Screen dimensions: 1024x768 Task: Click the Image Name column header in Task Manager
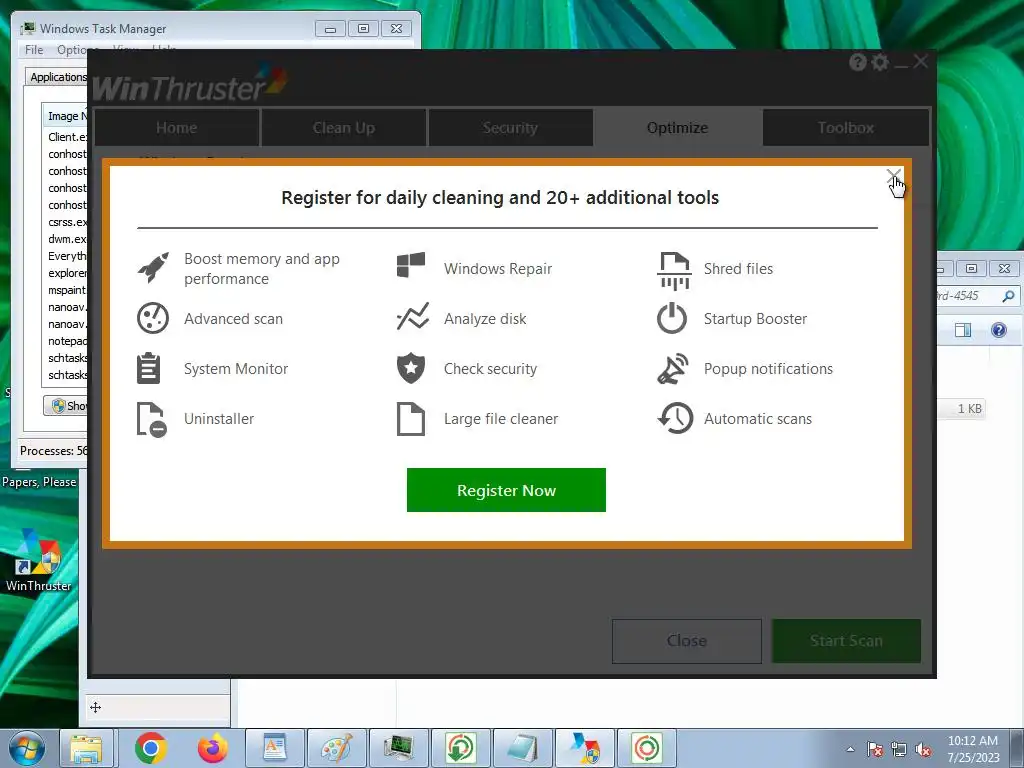coord(65,116)
